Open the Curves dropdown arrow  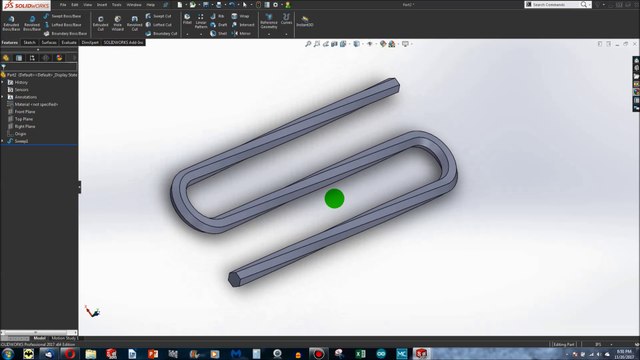(287, 34)
